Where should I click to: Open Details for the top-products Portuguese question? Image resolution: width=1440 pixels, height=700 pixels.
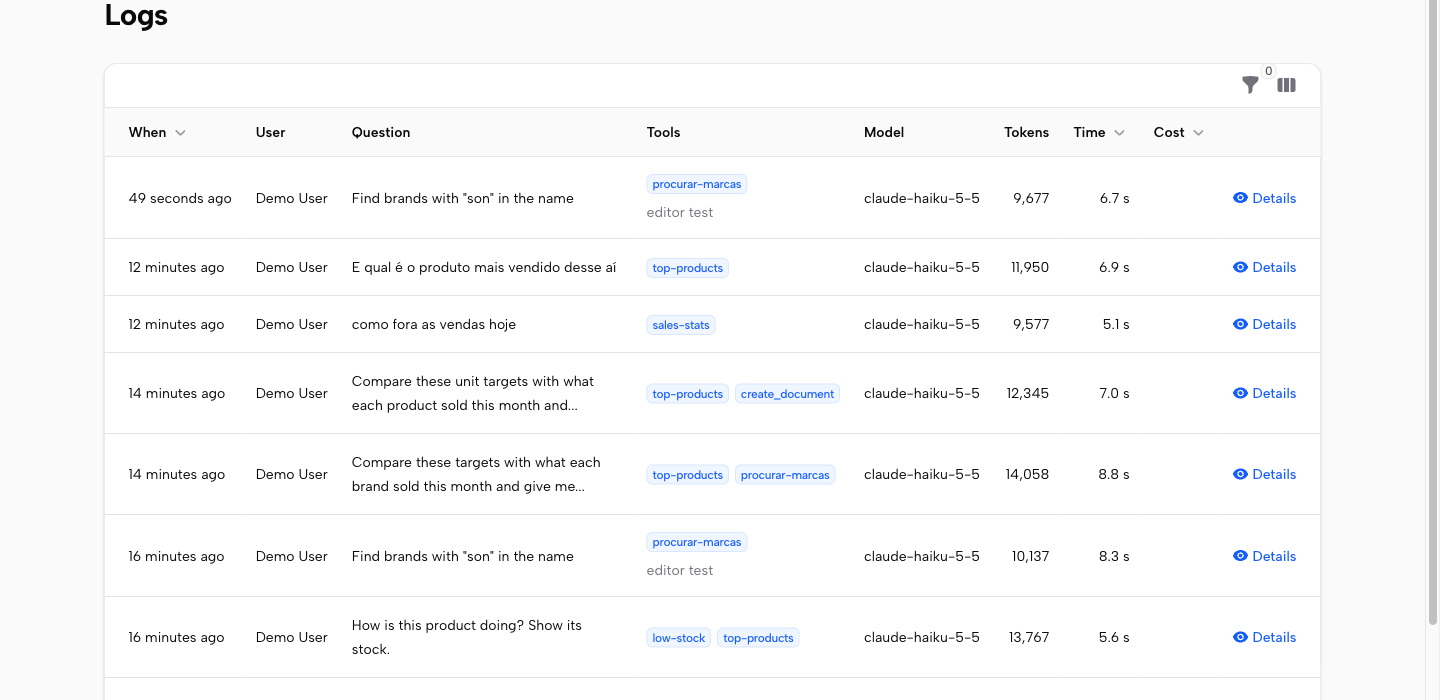pyautogui.click(x=1264, y=267)
